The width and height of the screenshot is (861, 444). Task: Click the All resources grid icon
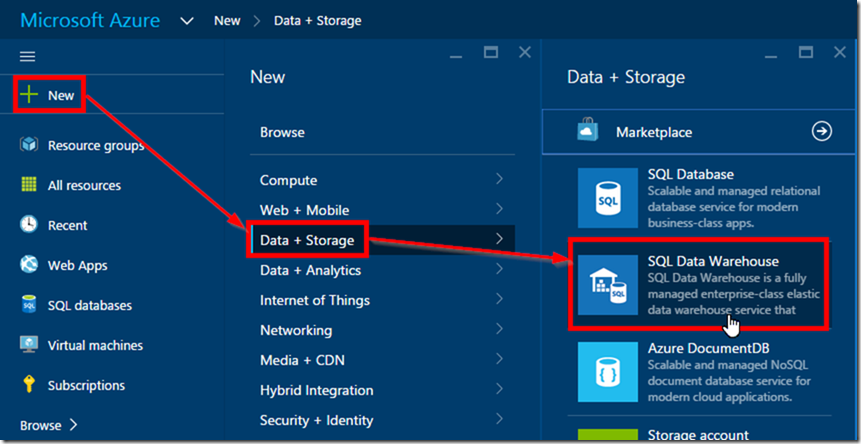tap(29, 185)
